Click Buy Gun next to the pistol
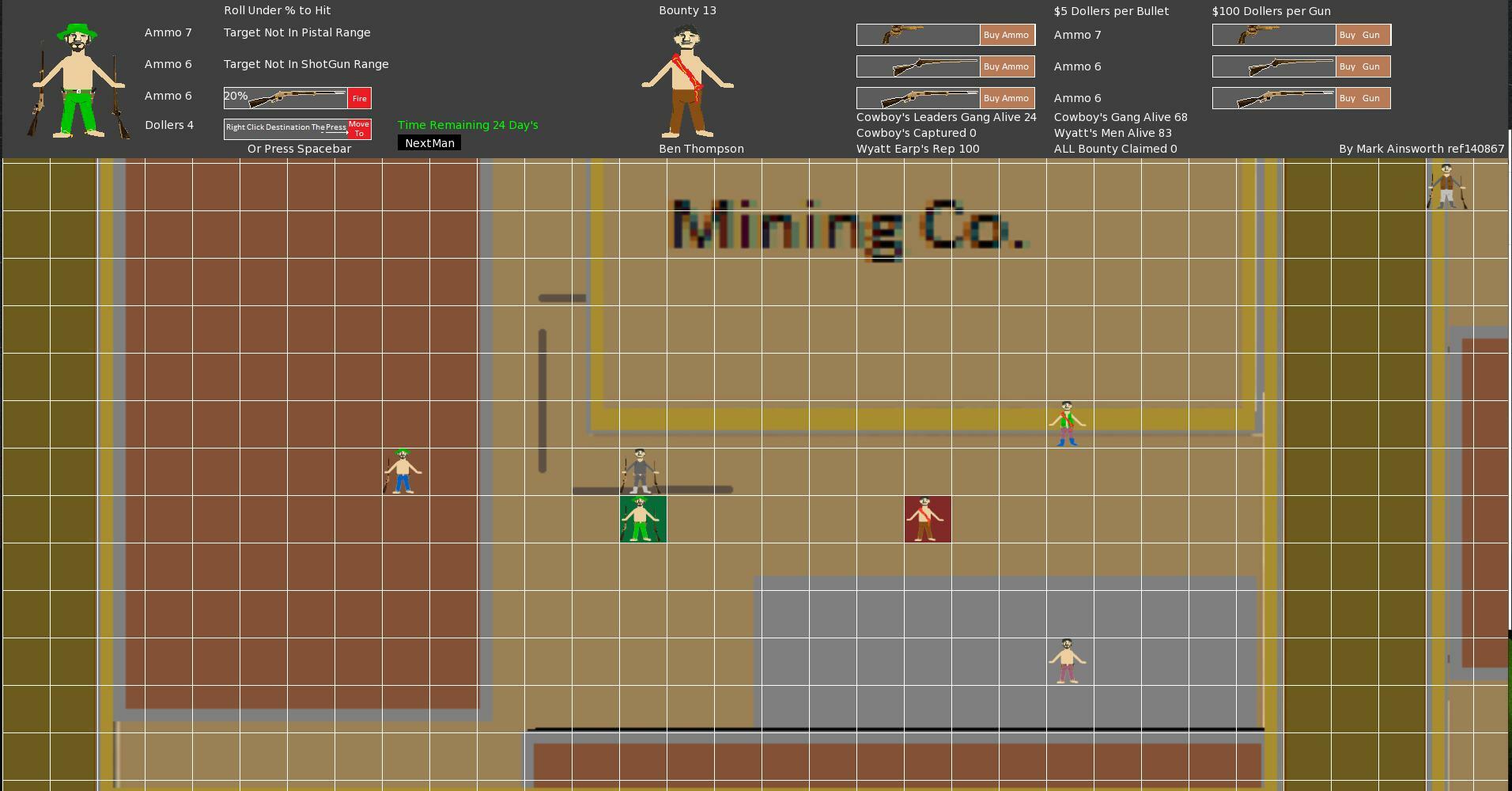The image size is (1512, 791). (x=1363, y=35)
